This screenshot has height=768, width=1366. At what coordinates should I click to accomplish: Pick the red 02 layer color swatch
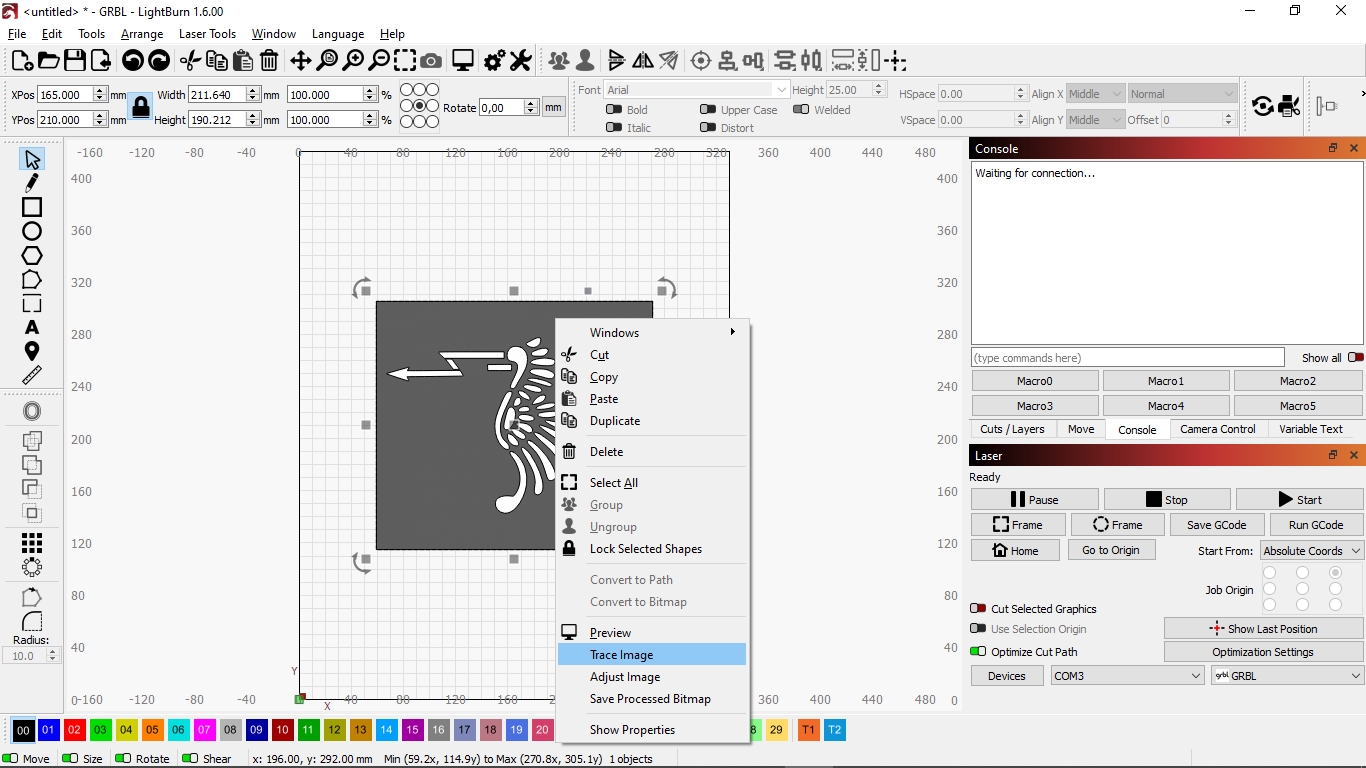click(74, 730)
